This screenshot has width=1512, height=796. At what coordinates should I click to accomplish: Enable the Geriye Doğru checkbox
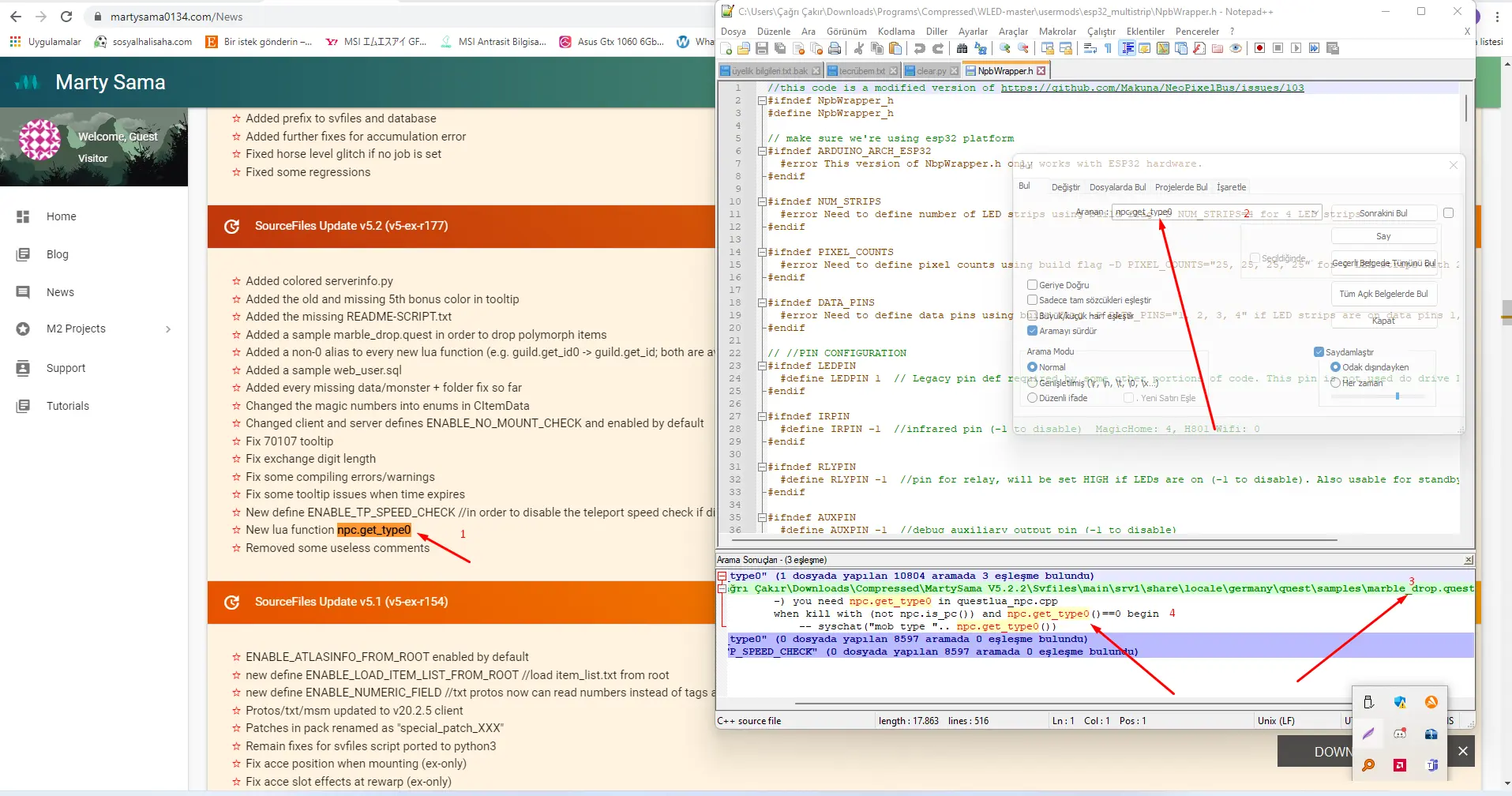pyautogui.click(x=1032, y=285)
